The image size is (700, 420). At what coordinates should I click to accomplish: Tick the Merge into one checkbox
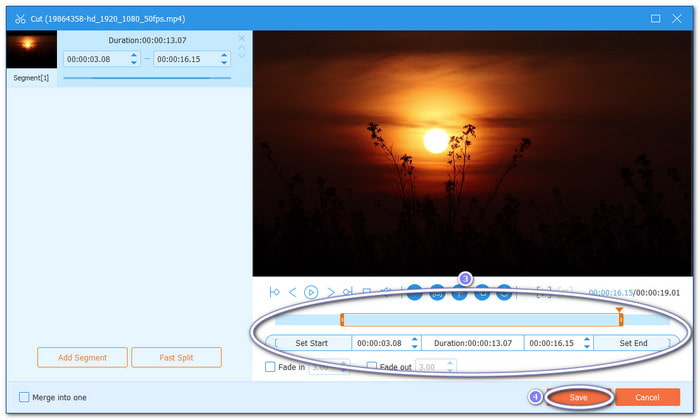(x=24, y=397)
